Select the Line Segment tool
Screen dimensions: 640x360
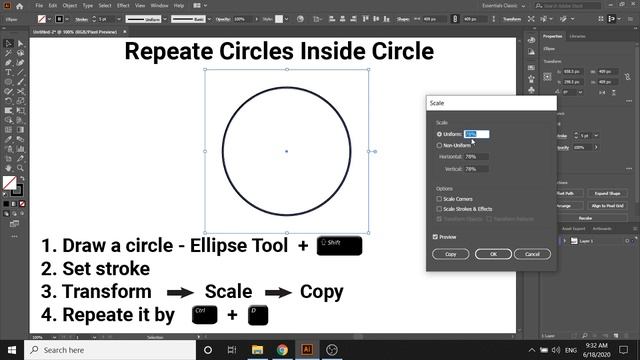(20, 72)
